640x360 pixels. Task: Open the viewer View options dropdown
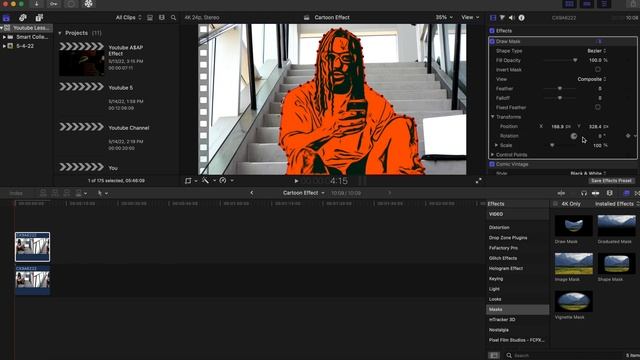(470, 18)
